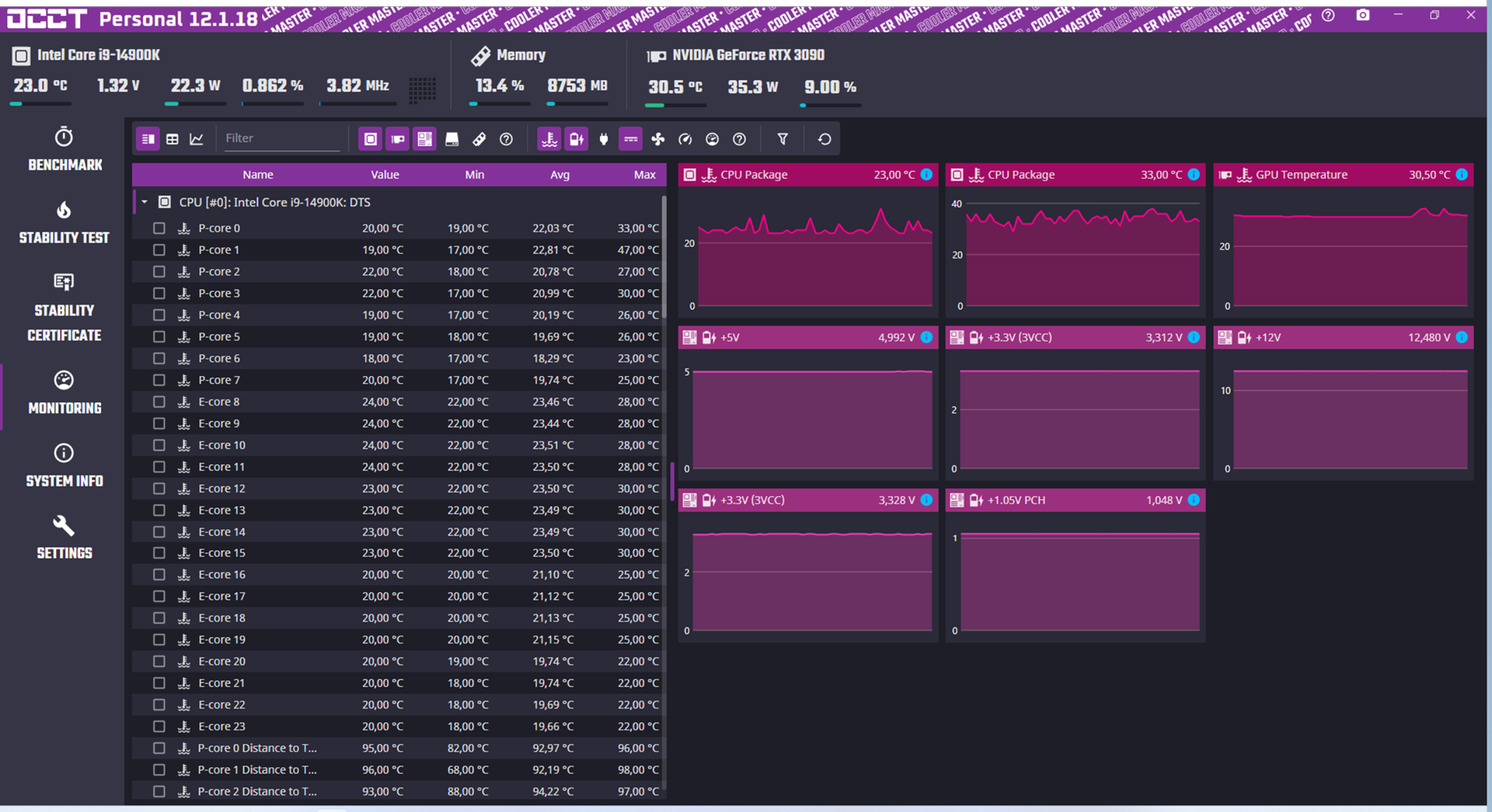Click the reset min/max refresh icon

coord(824,139)
